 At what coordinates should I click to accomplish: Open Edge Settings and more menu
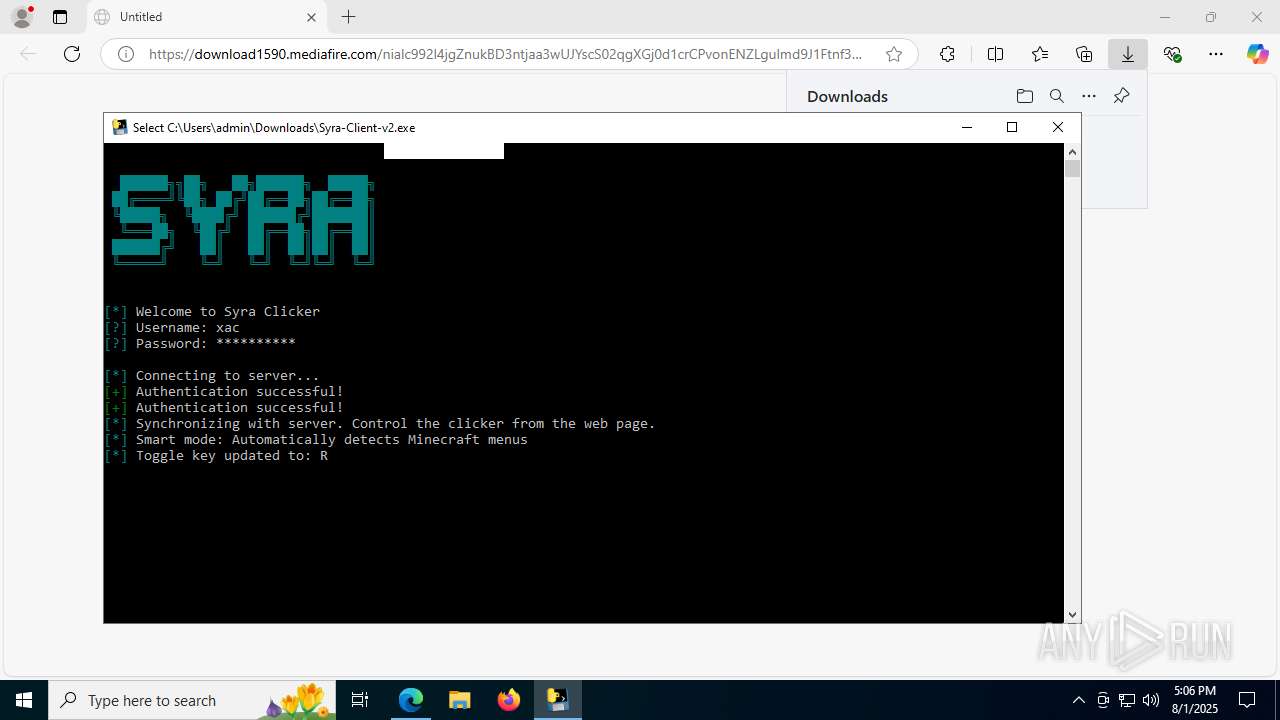pyautogui.click(x=1216, y=54)
